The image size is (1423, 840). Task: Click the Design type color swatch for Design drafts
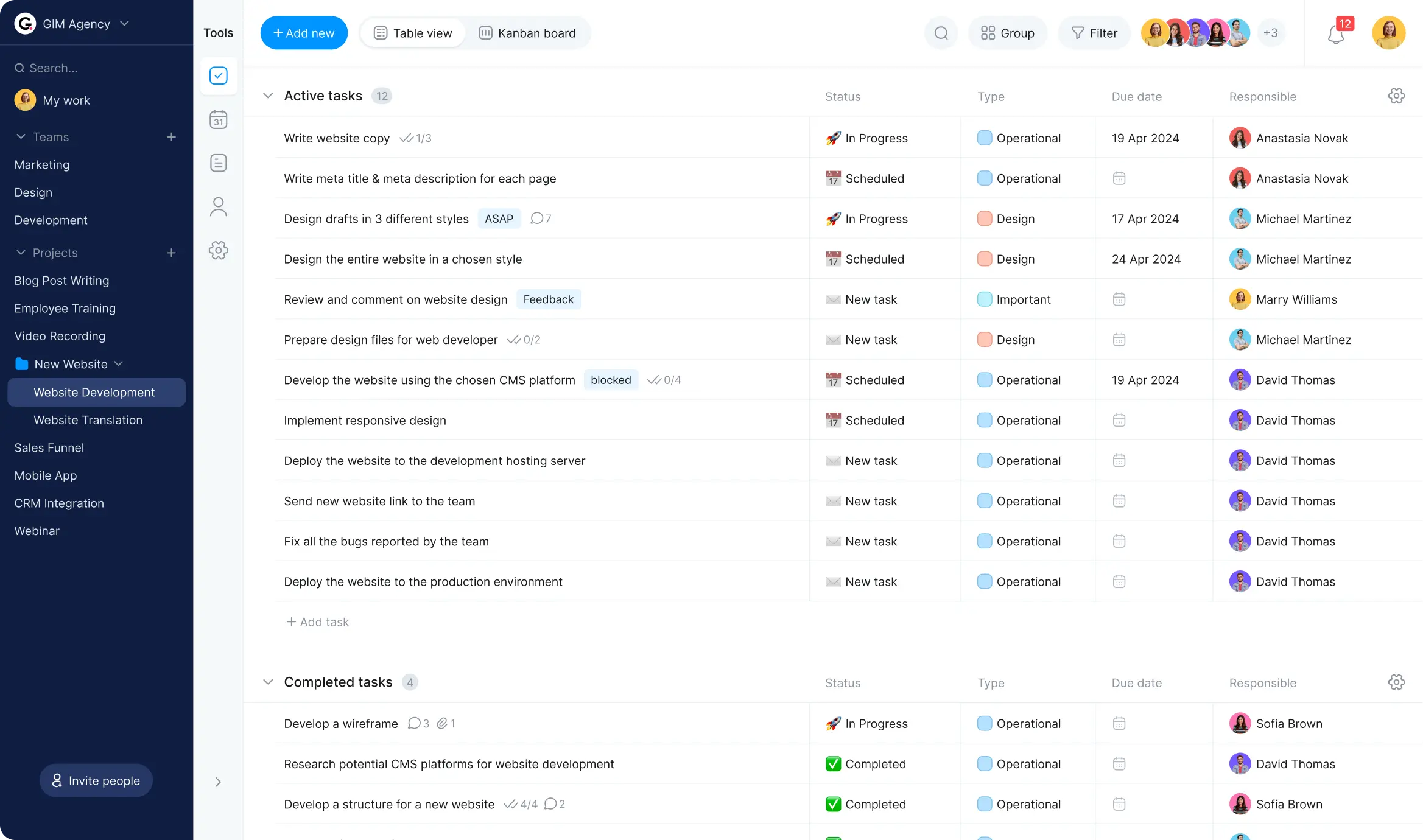[984, 219]
